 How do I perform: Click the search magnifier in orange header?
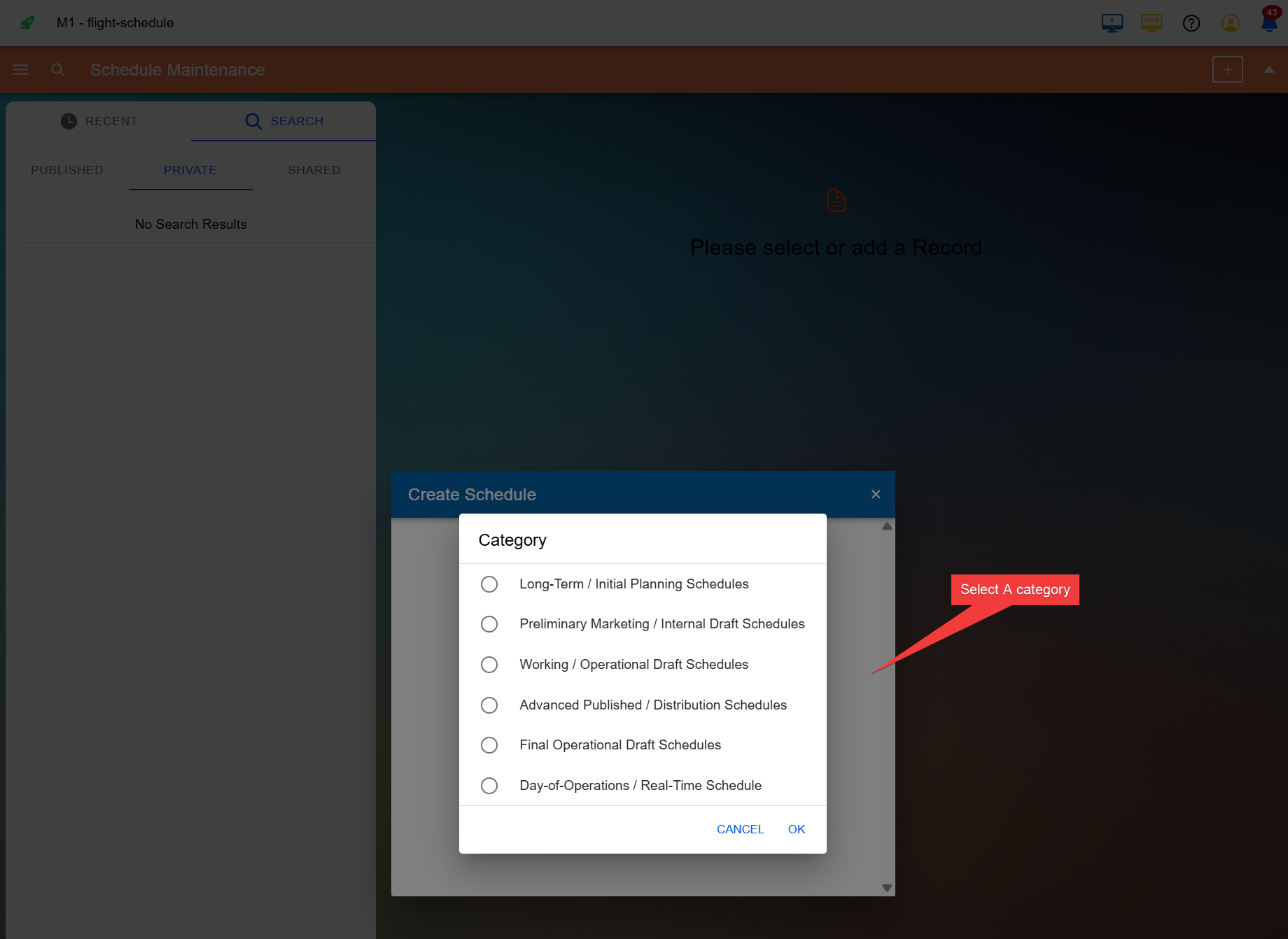[58, 69]
